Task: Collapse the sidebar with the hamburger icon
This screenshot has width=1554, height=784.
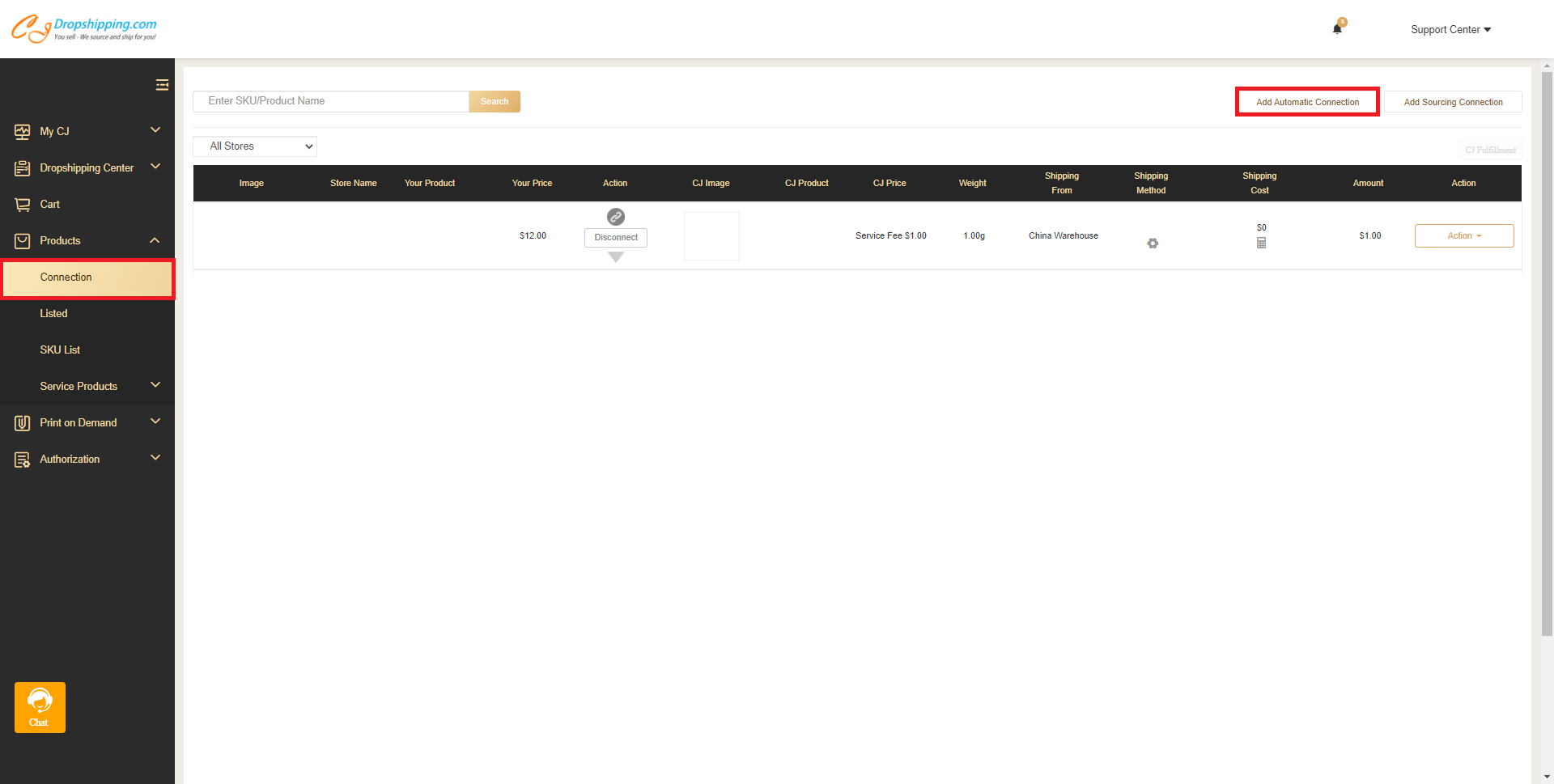Action: click(x=162, y=85)
